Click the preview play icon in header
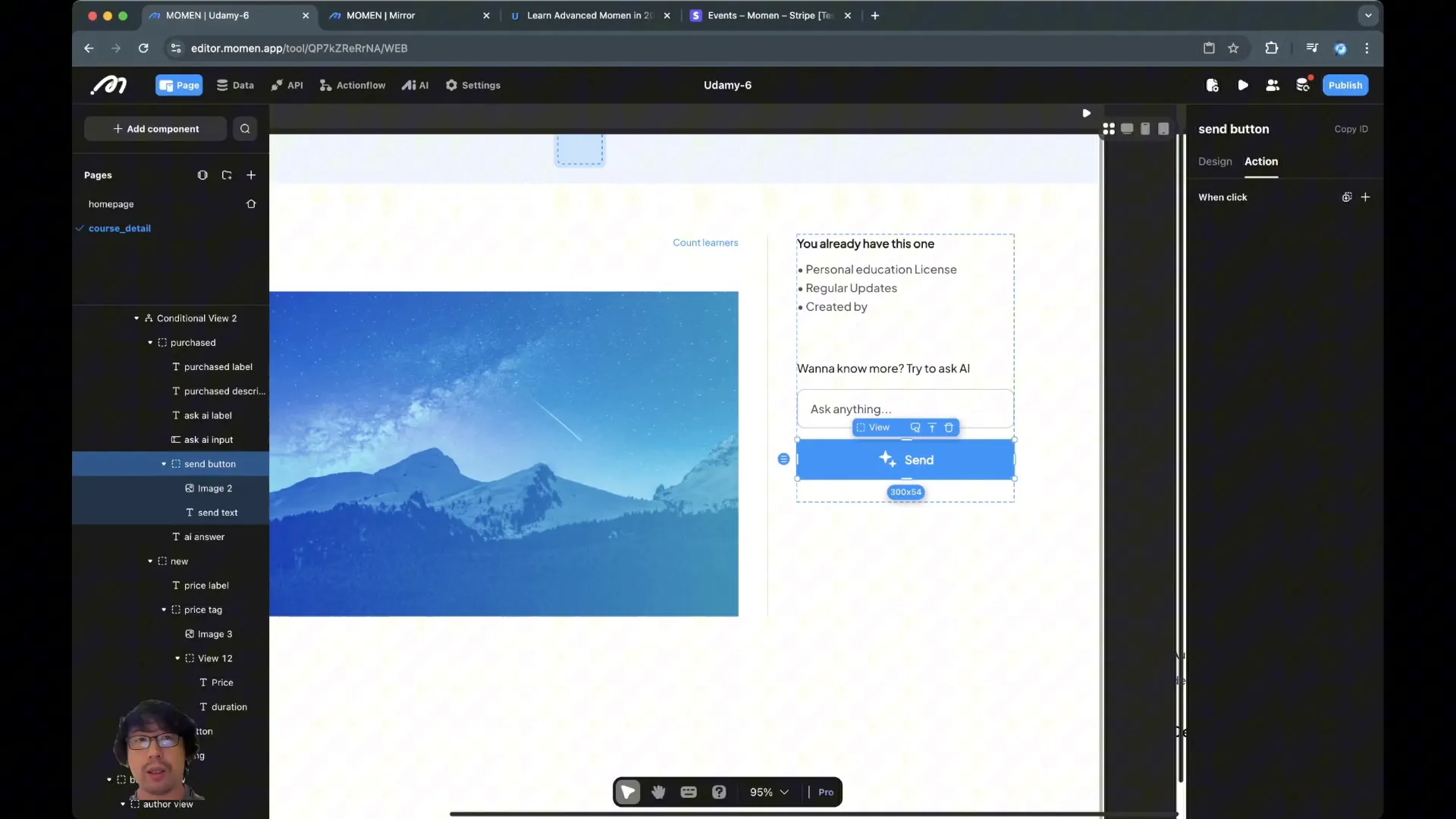 [x=1243, y=85]
